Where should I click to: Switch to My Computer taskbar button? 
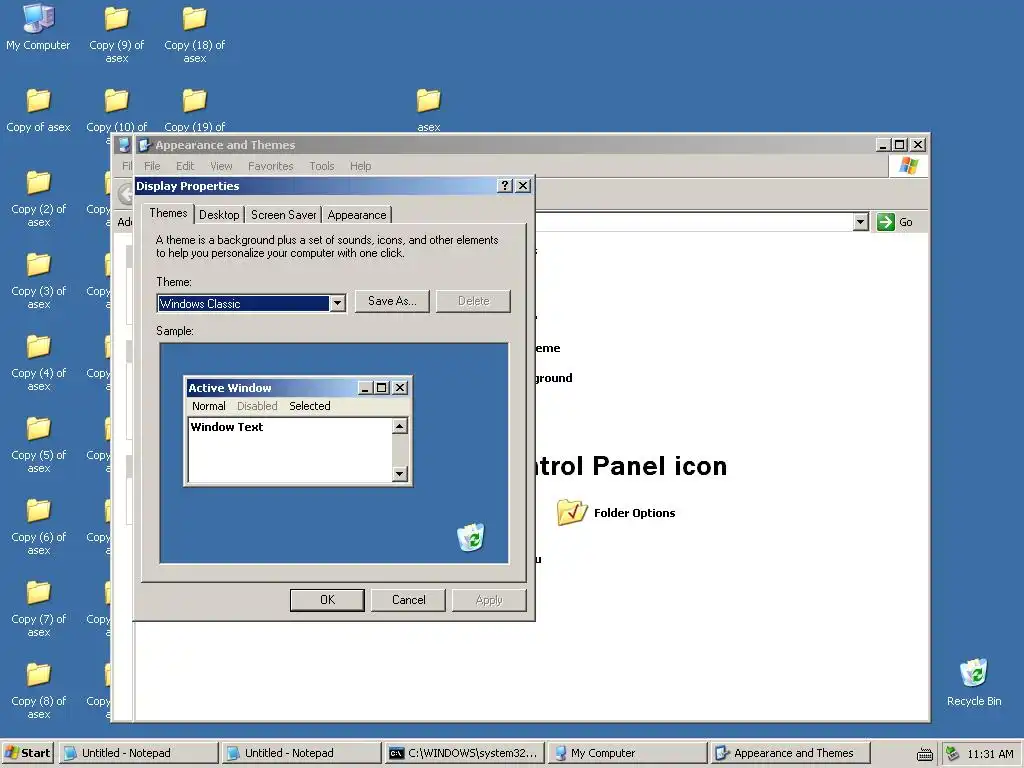click(x=627, y=753)
